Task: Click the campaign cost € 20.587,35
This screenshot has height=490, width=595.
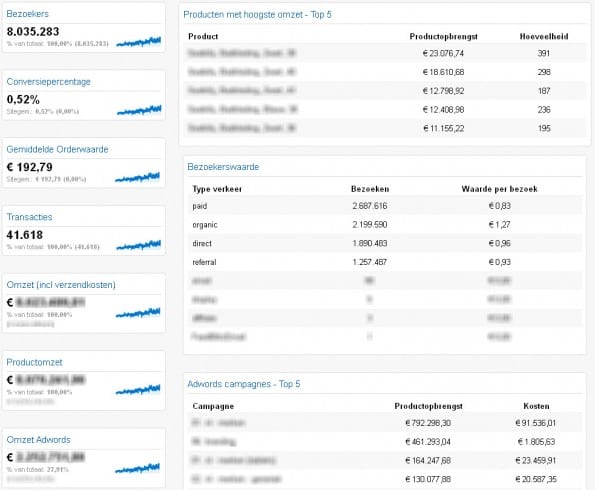Action: [536, 479]
